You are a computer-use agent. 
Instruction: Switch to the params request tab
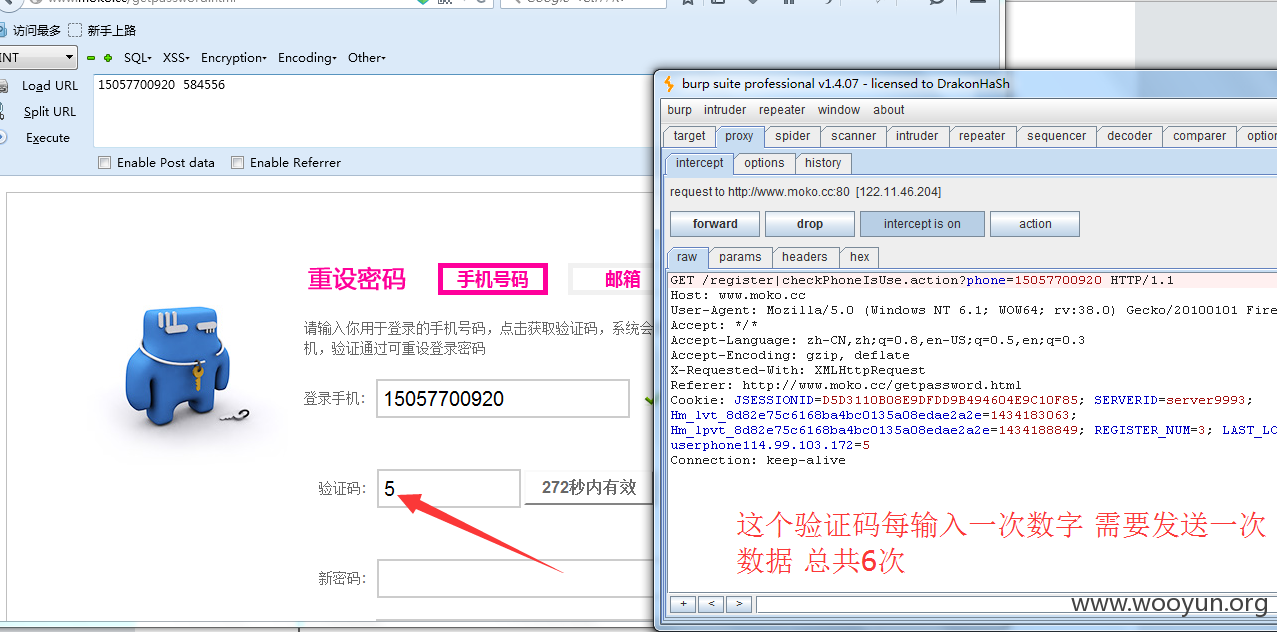[x=740, y=257]
